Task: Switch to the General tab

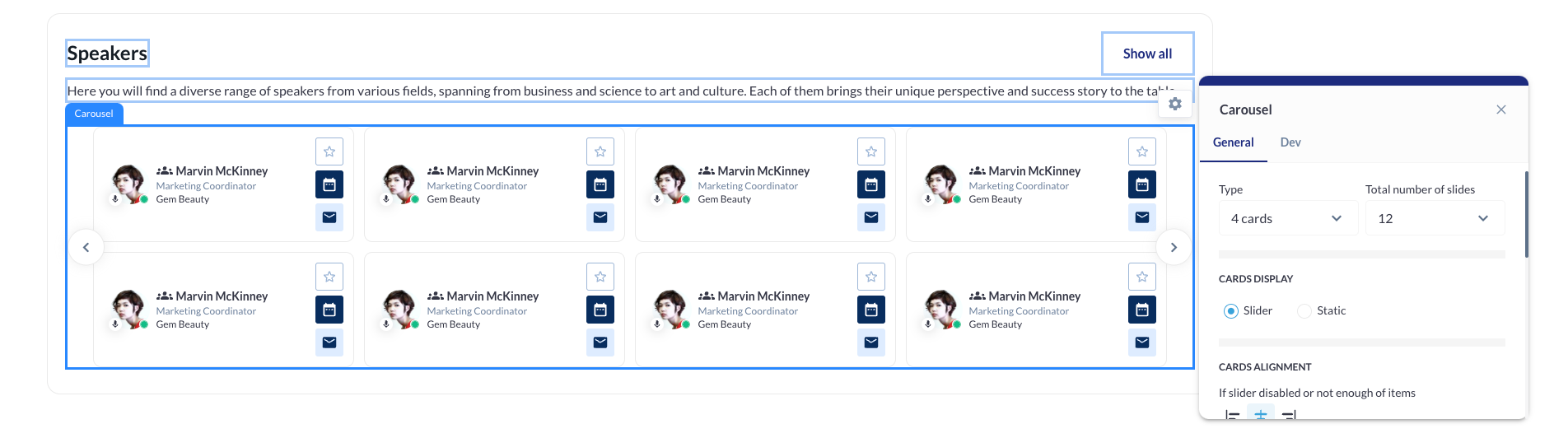Action: pyautogui.click(x=1233, y=142)
